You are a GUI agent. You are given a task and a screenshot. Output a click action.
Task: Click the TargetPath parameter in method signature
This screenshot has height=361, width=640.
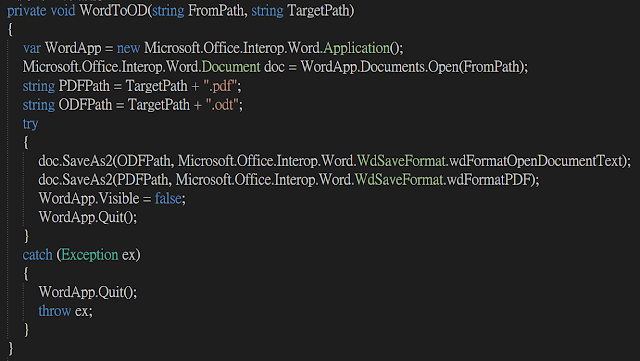[318, 11]
